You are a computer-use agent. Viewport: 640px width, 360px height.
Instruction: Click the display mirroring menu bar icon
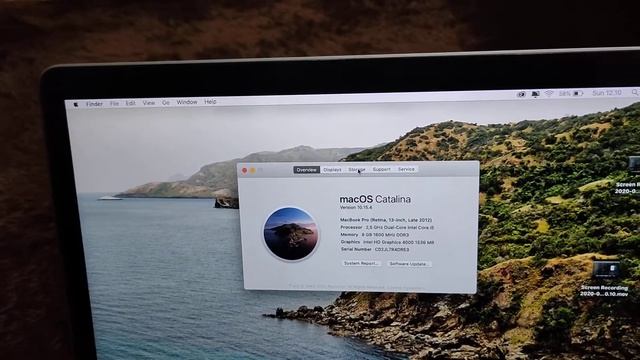(535, 94)
